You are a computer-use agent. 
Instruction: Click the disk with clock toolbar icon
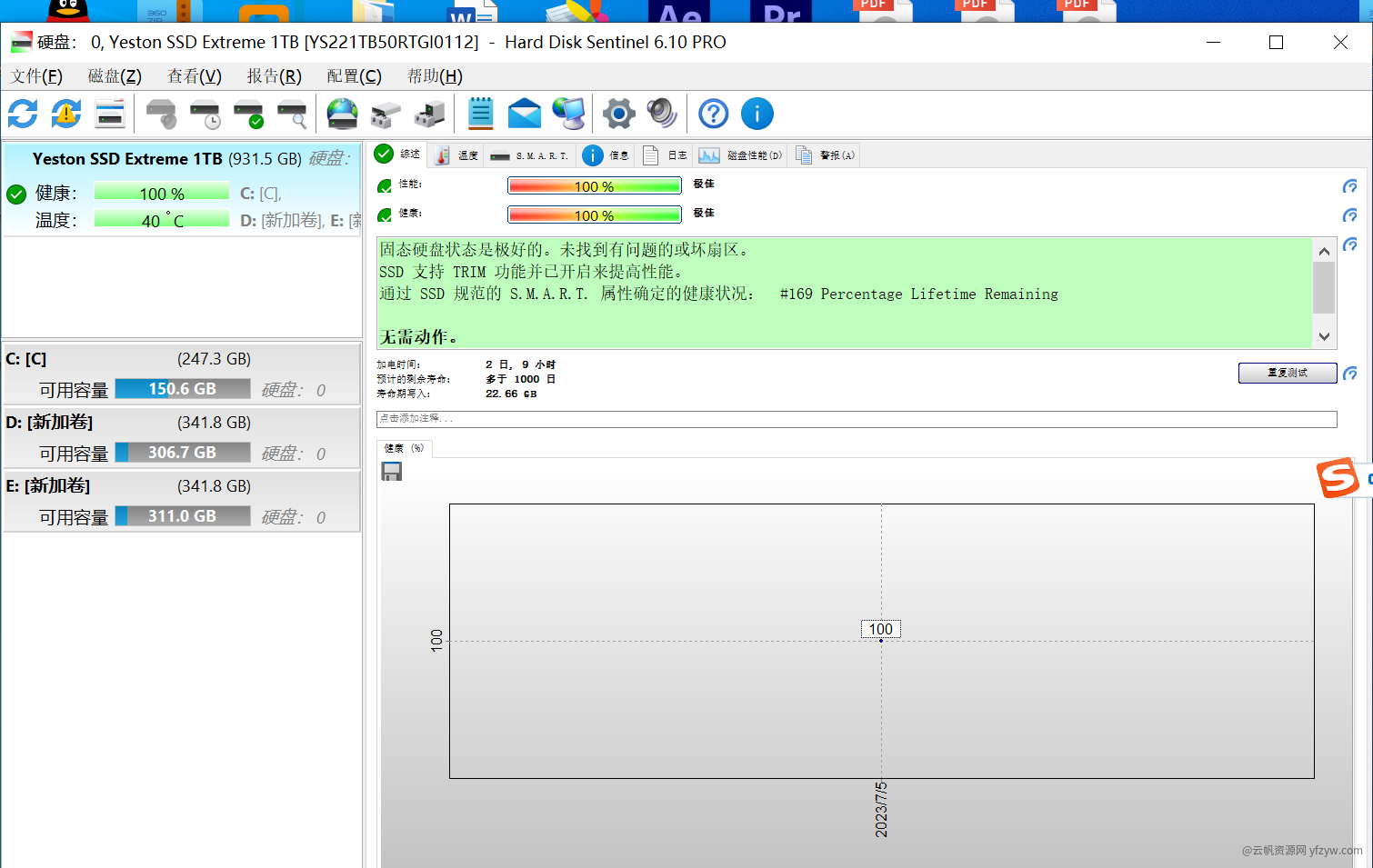point(205,114)
